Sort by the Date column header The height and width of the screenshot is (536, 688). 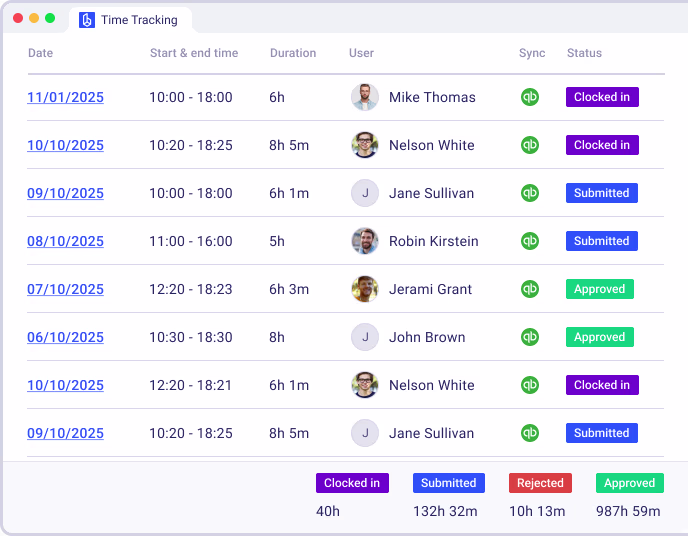coord(40,53)
